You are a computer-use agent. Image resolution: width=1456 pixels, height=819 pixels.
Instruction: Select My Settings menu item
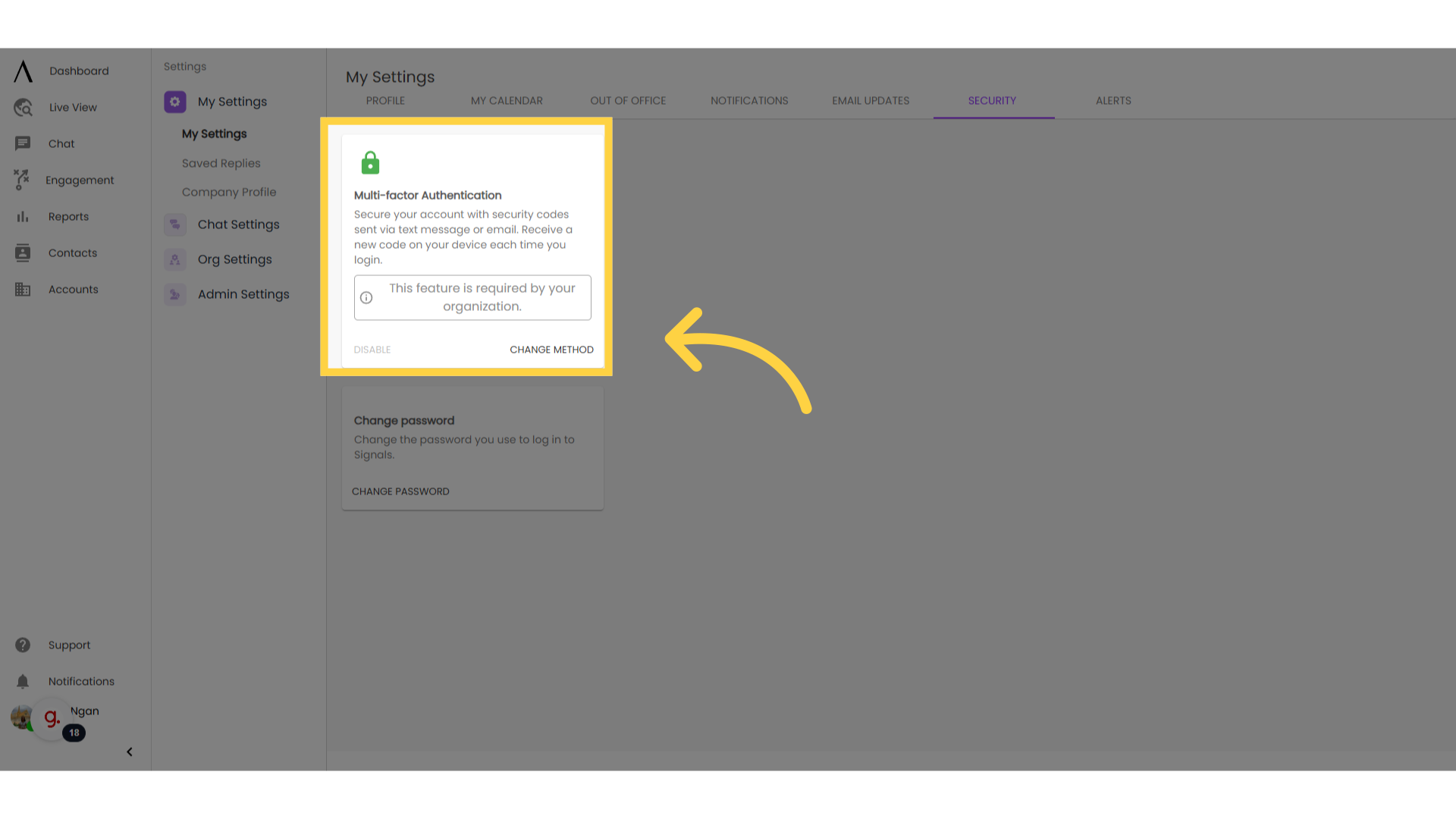[x=213, y=133]
